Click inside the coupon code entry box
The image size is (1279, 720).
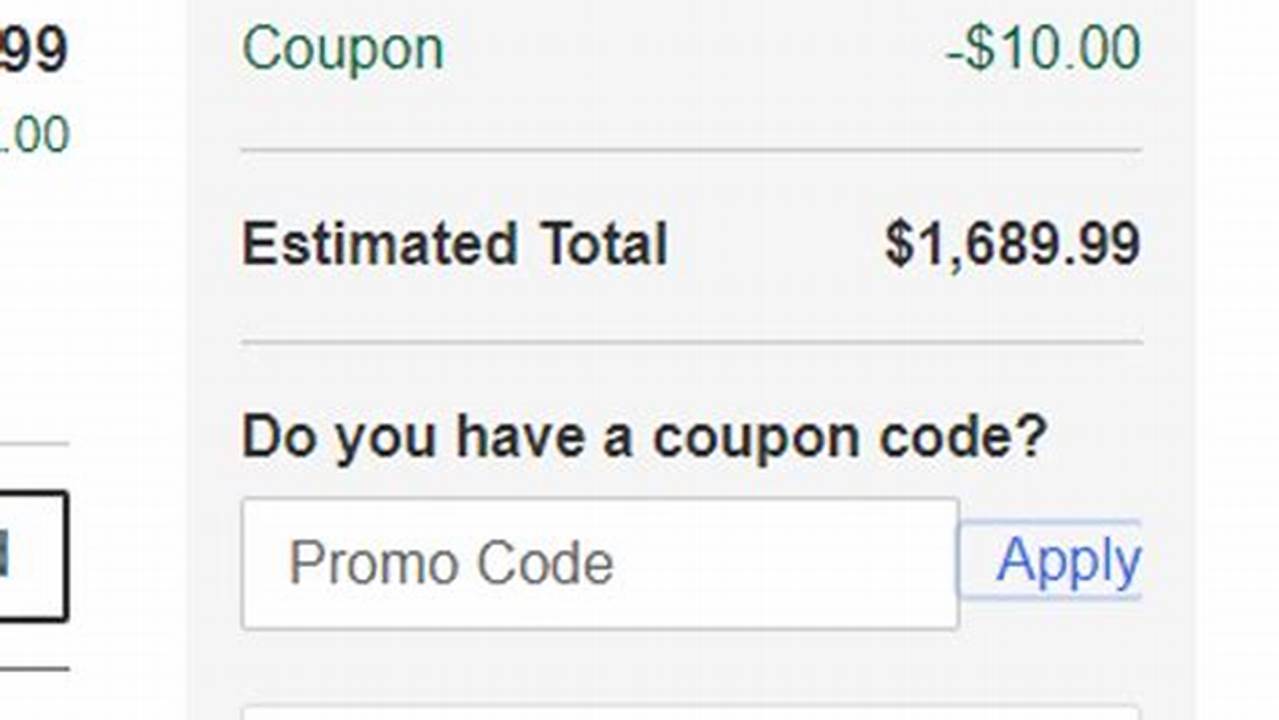pos(600,563)
